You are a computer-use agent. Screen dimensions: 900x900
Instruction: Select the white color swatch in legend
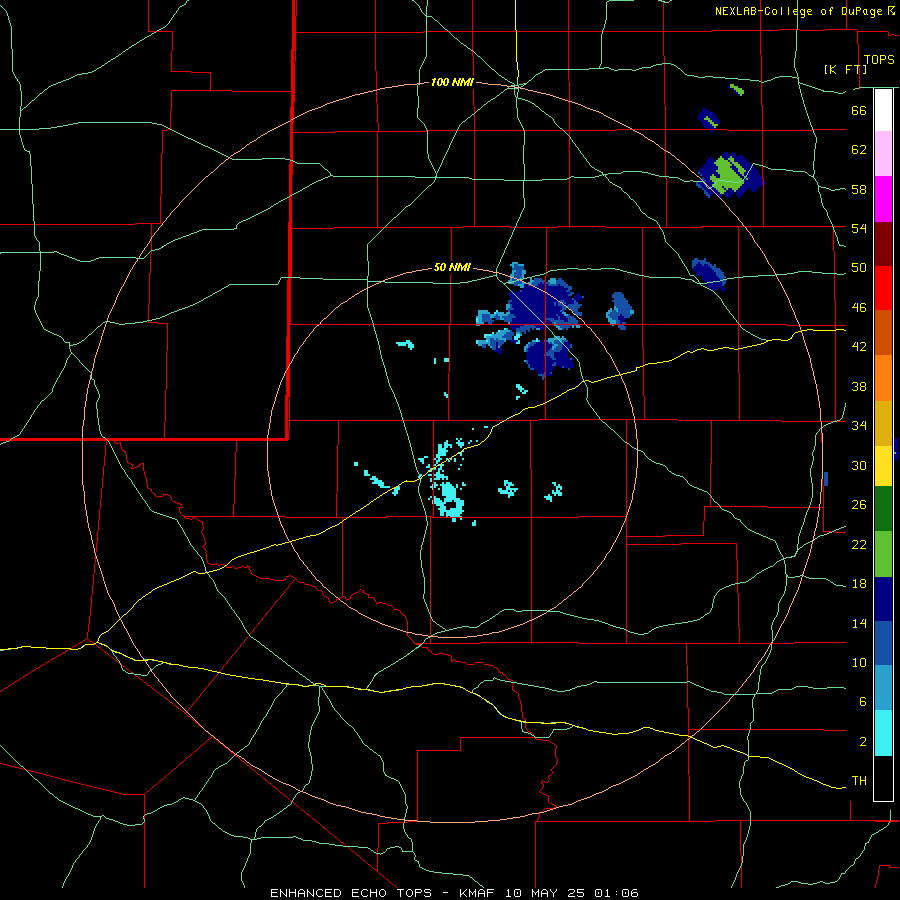coord(883,110)
